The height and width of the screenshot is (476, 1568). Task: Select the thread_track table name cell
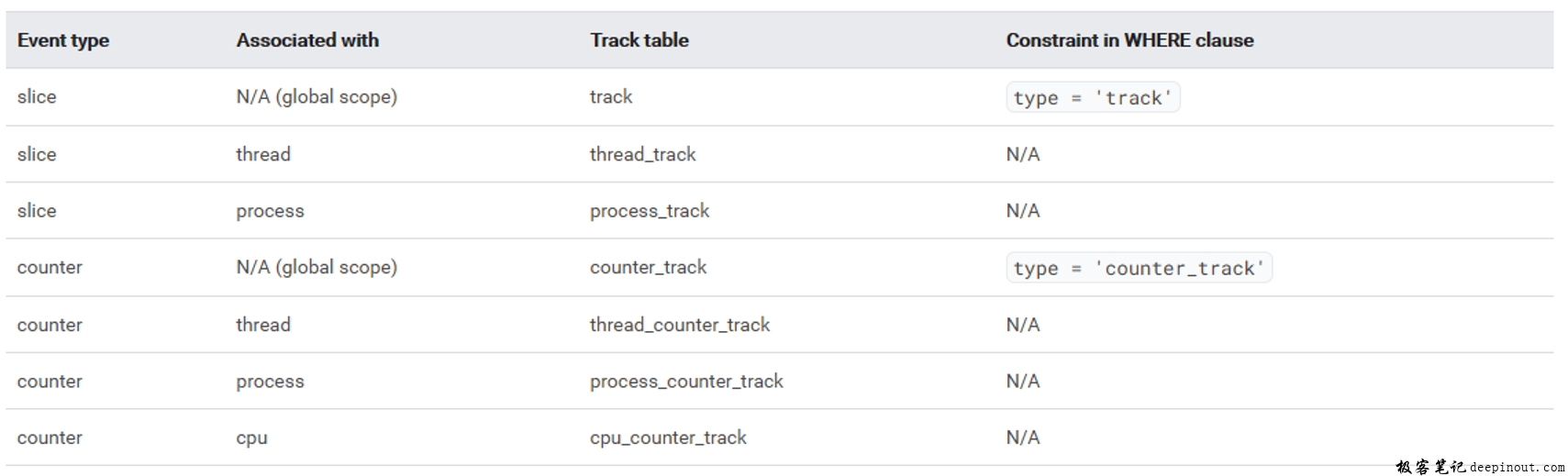click(x=642, y=154)
